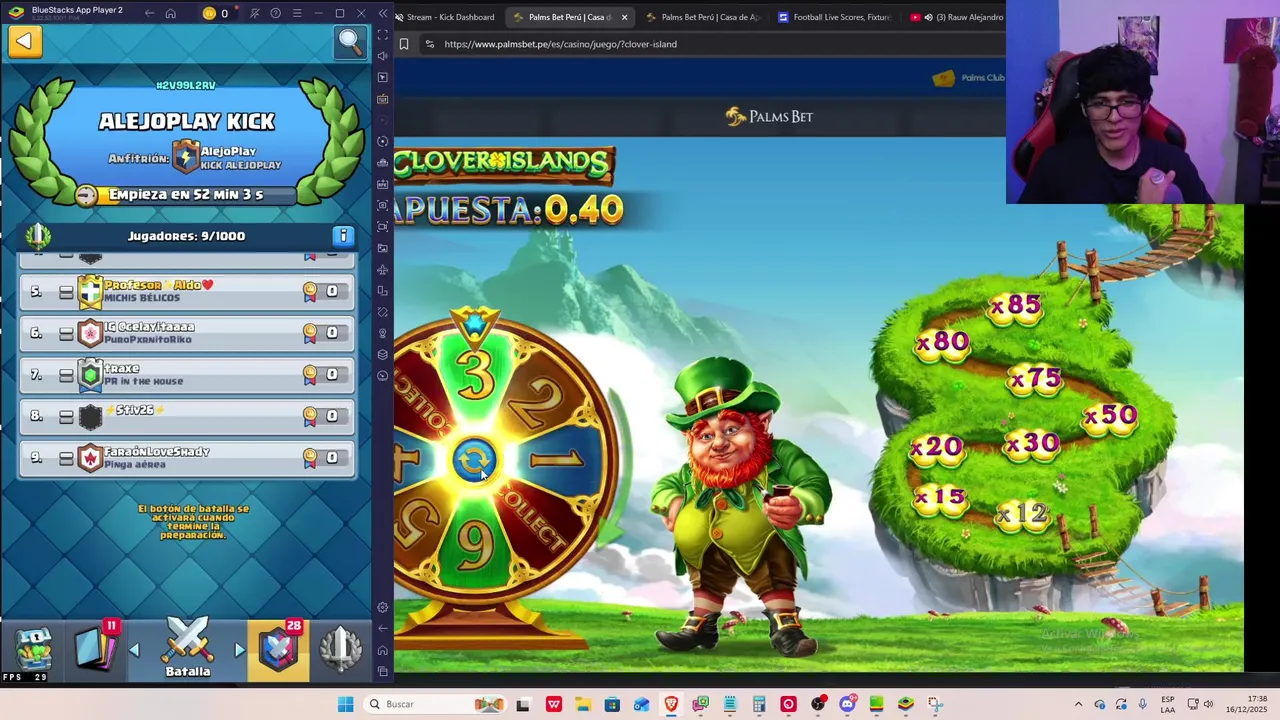This screenshot has width=1280, height=720.
Task: Open BlueStacks hamburger menu
Action: [x=295, y=13]
